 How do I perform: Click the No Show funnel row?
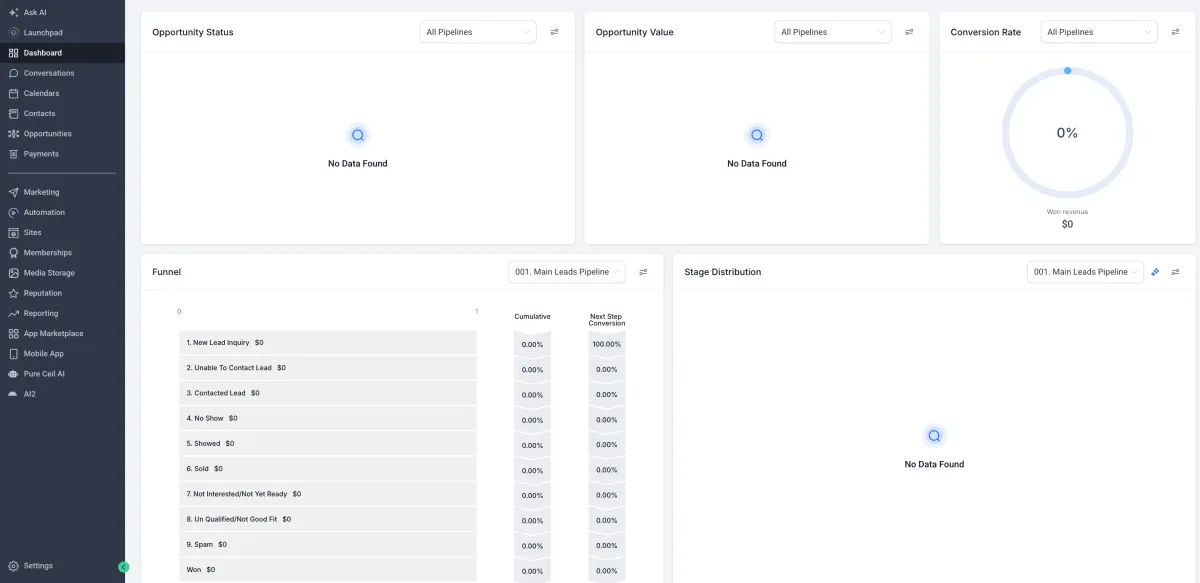click(x=328, y=418)
